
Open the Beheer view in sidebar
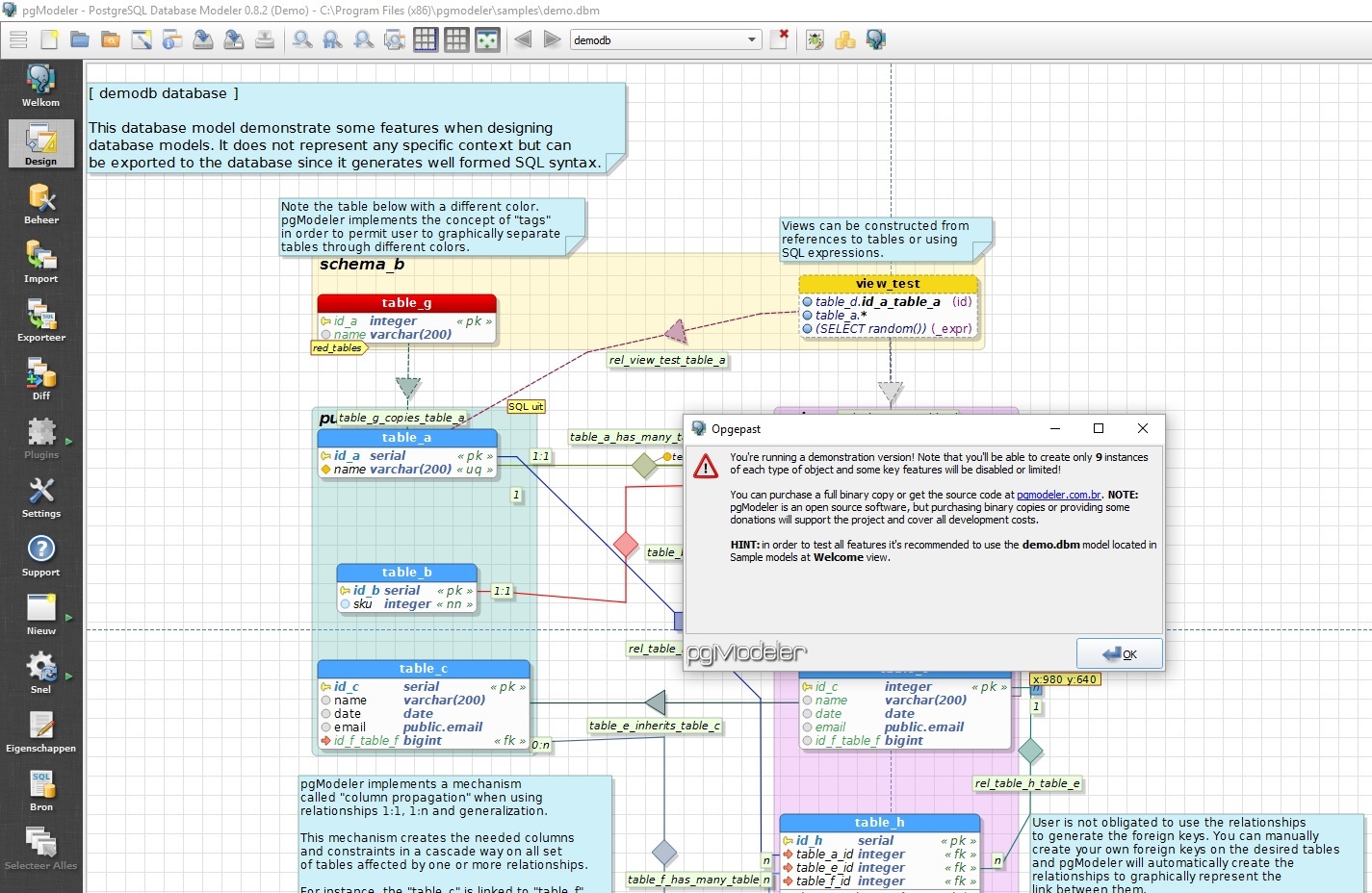click(x=40, y=203)
